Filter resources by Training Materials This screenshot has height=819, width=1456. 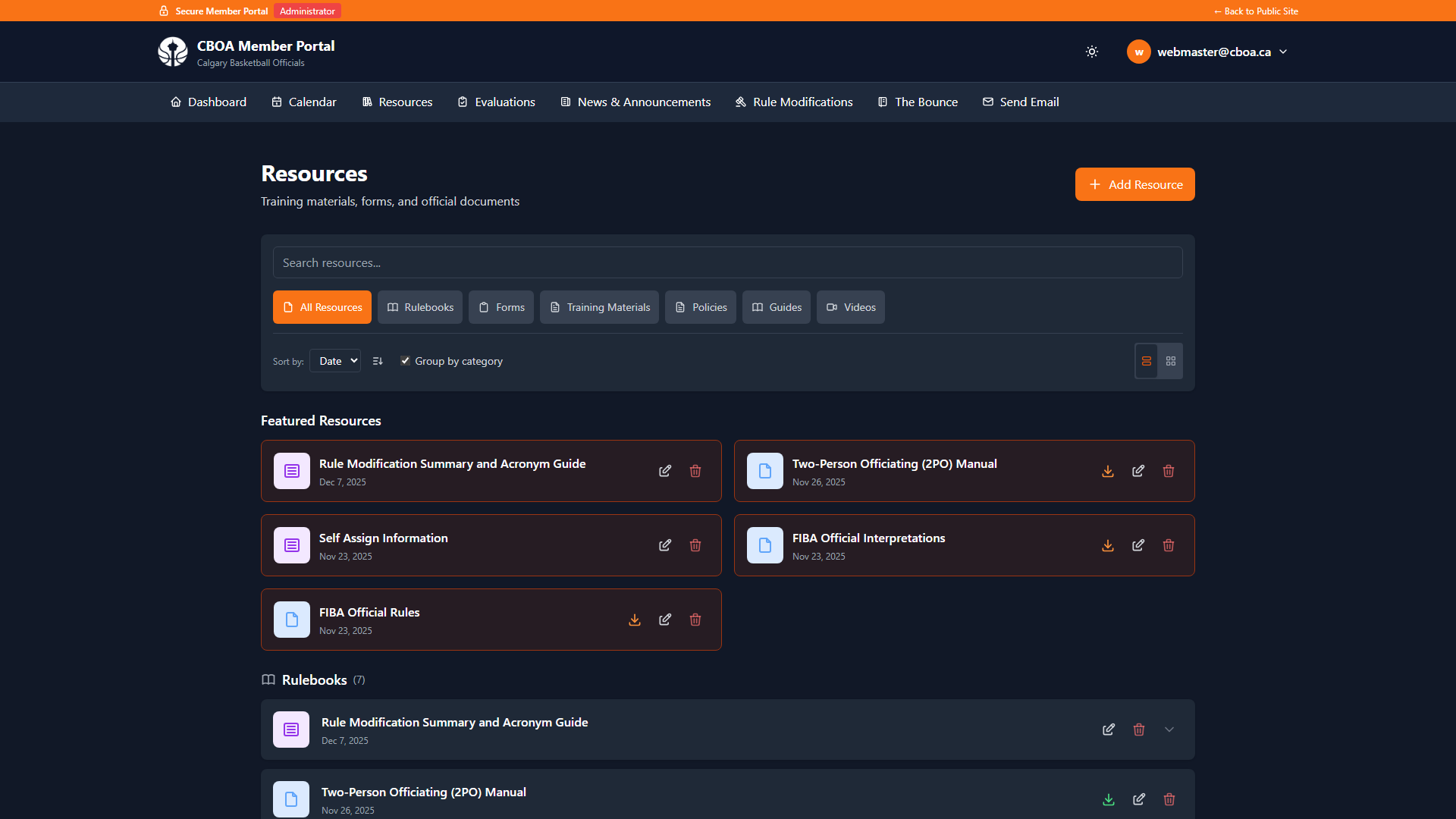599,307
